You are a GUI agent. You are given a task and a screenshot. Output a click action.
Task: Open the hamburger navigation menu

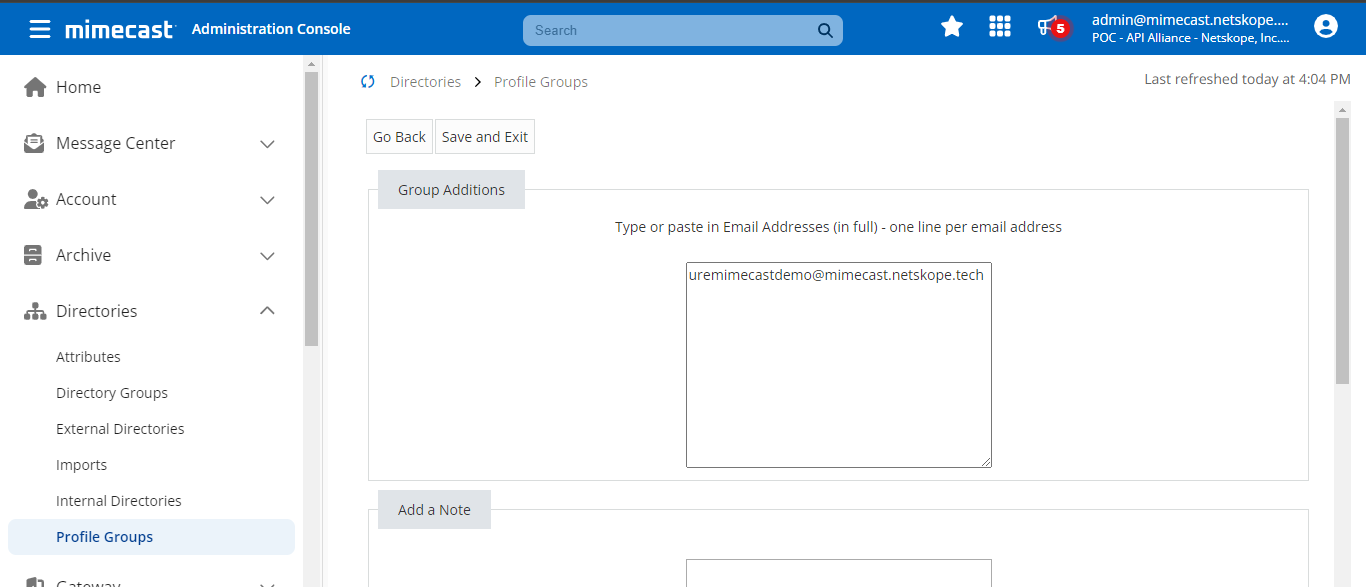pyautogui.click(x=40, y=29)
